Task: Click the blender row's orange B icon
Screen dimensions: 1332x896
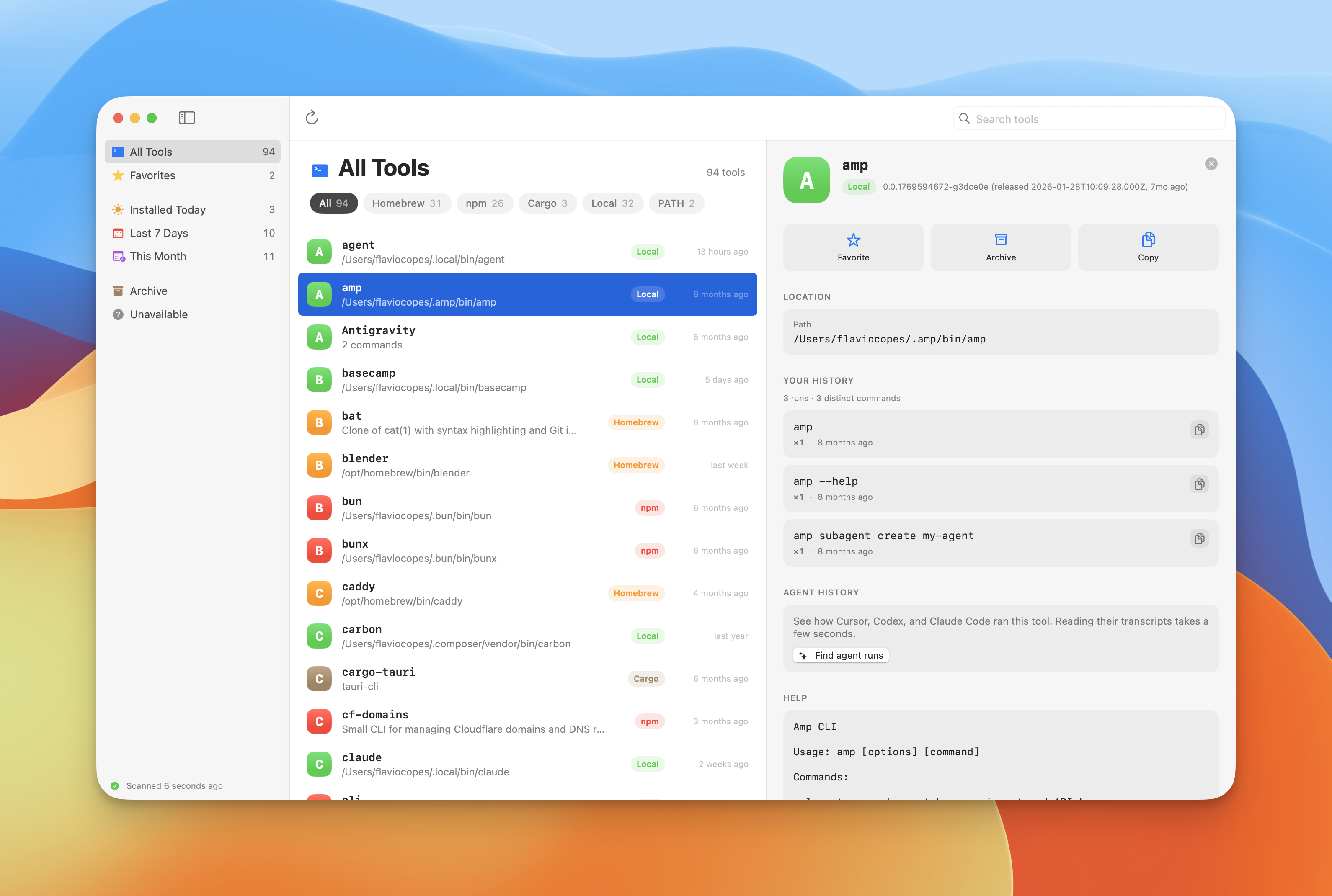Action: click(319, 465)
